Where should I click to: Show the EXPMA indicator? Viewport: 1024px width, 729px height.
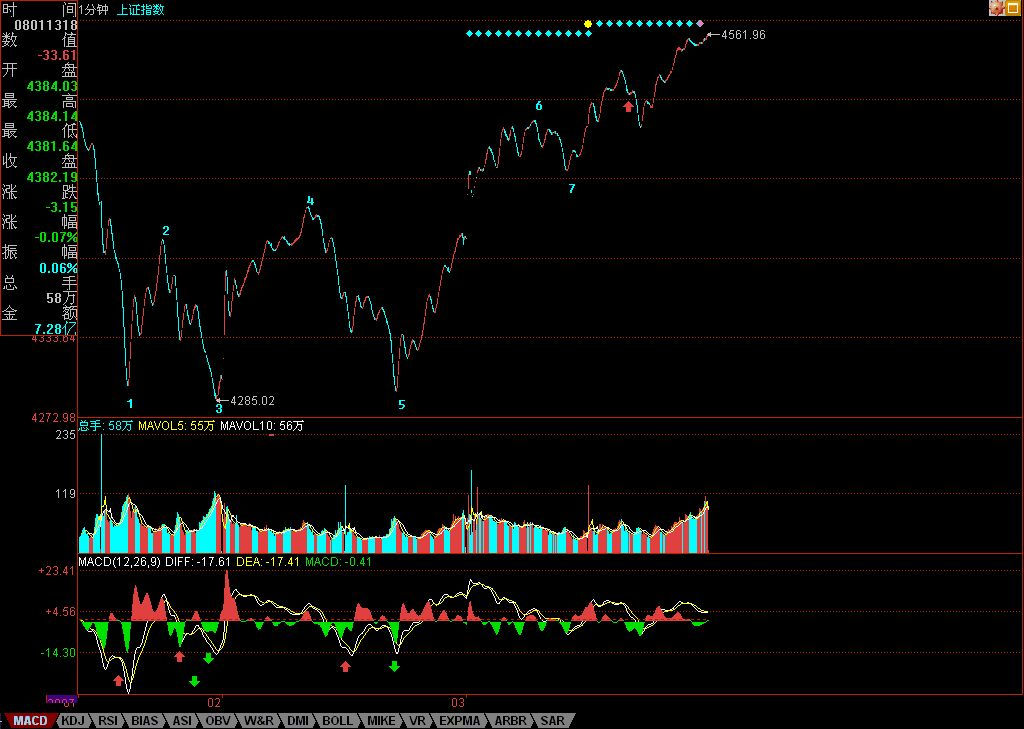click(x=460, y=720)
